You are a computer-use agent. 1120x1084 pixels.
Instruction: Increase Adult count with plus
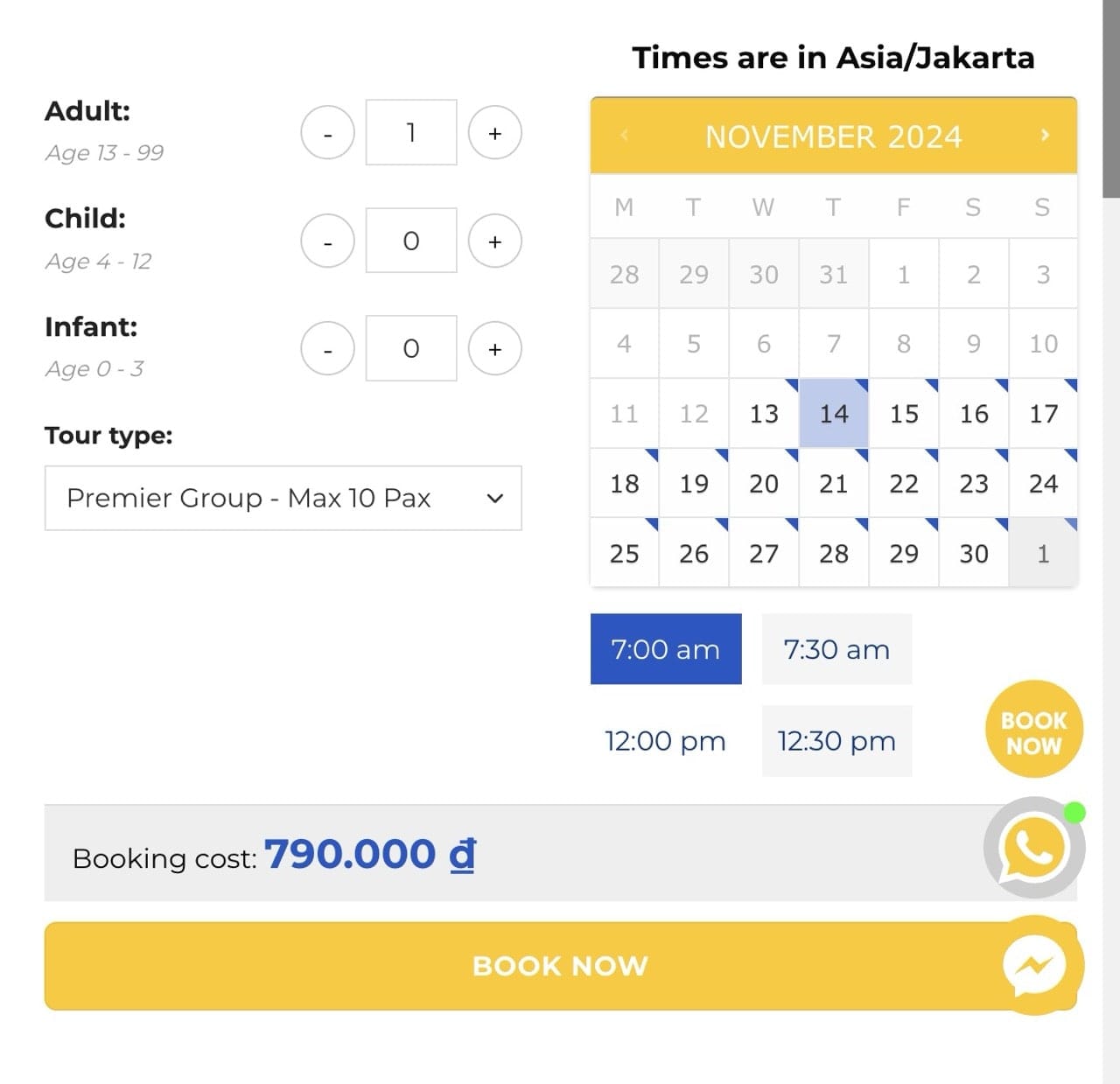click(x=495, y=133)
